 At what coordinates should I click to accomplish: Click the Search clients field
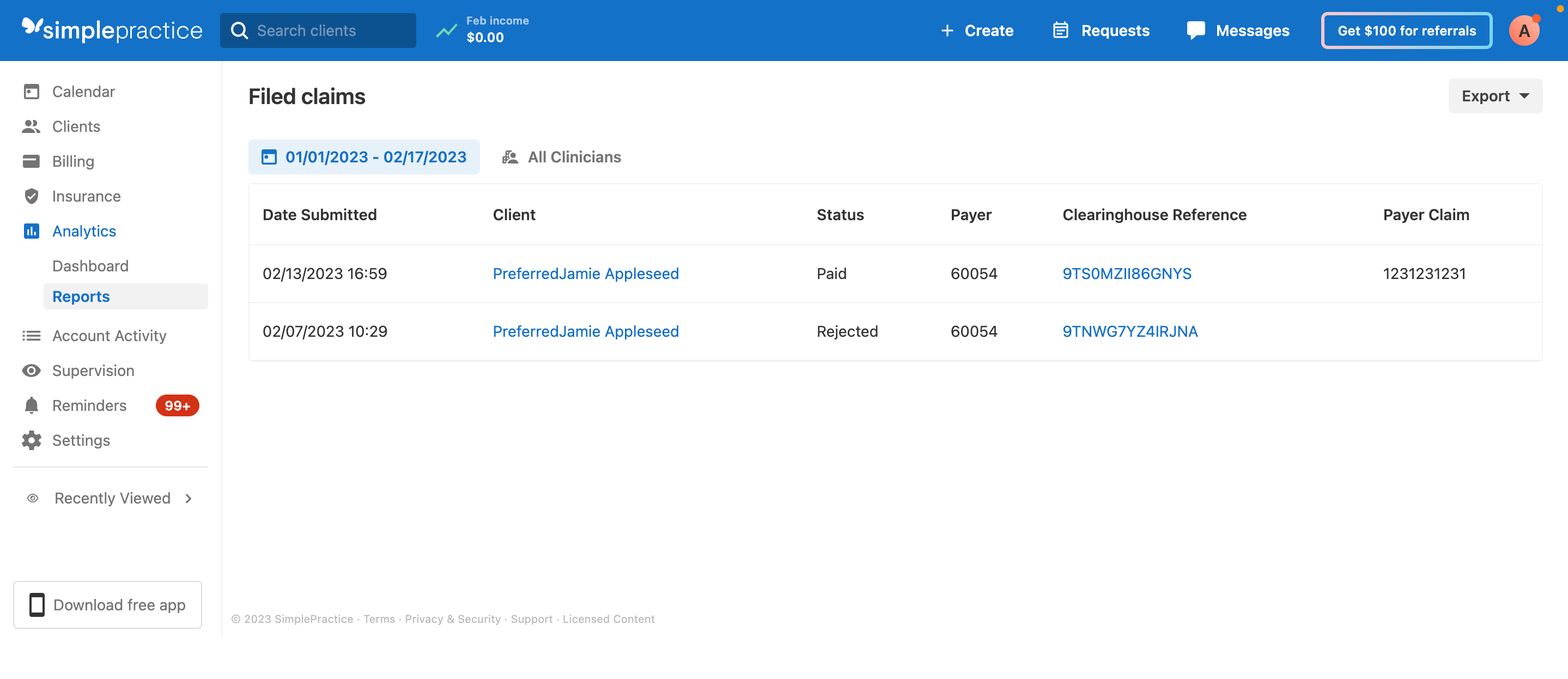point(318,31)
